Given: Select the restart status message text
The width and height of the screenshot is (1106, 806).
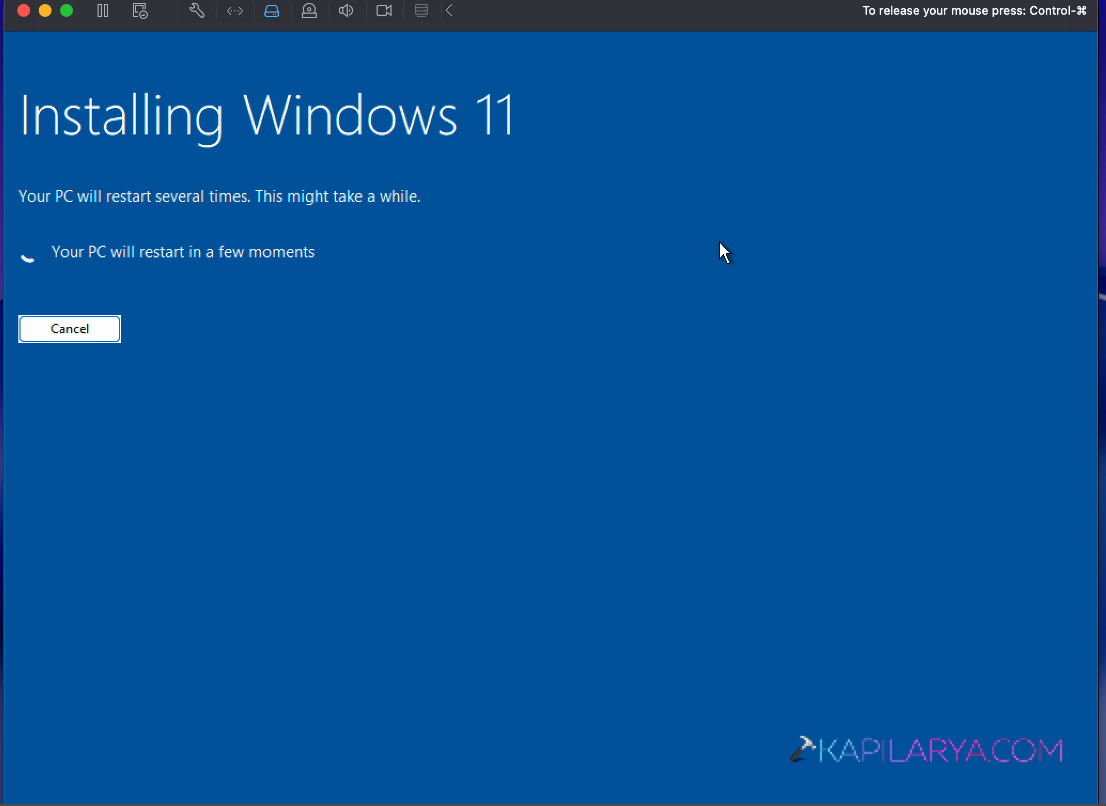Looking at the screenshot, I should pos(183,251).
